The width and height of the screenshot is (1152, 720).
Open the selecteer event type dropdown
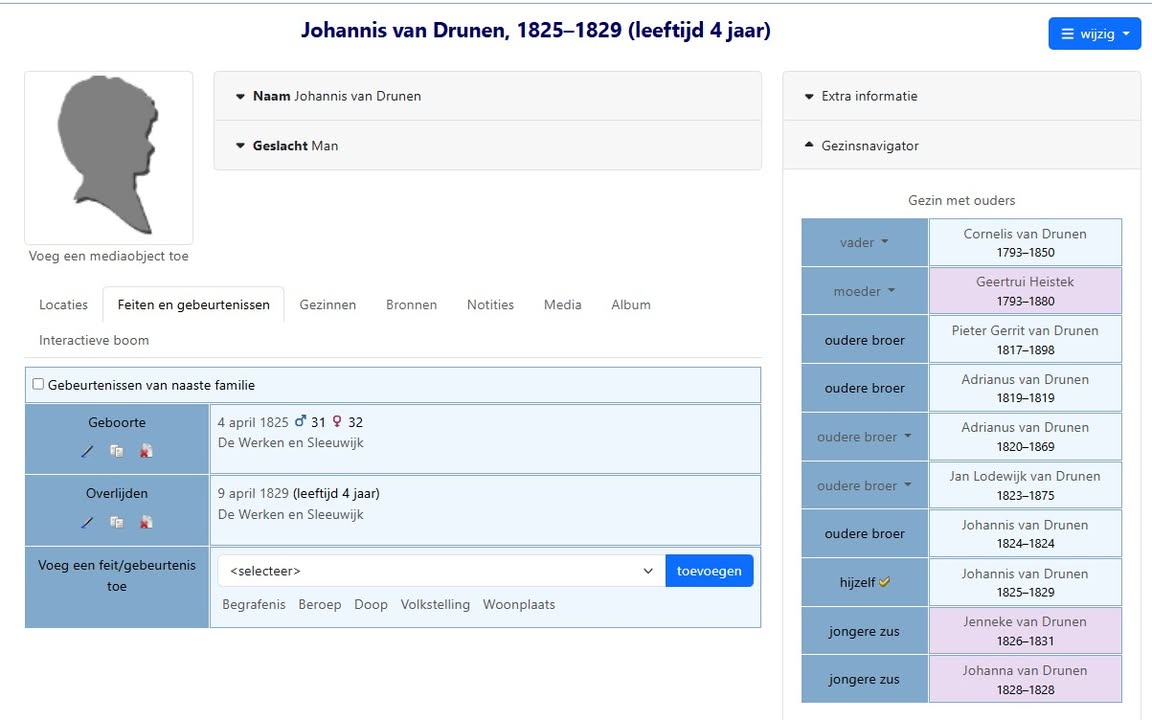441,571
